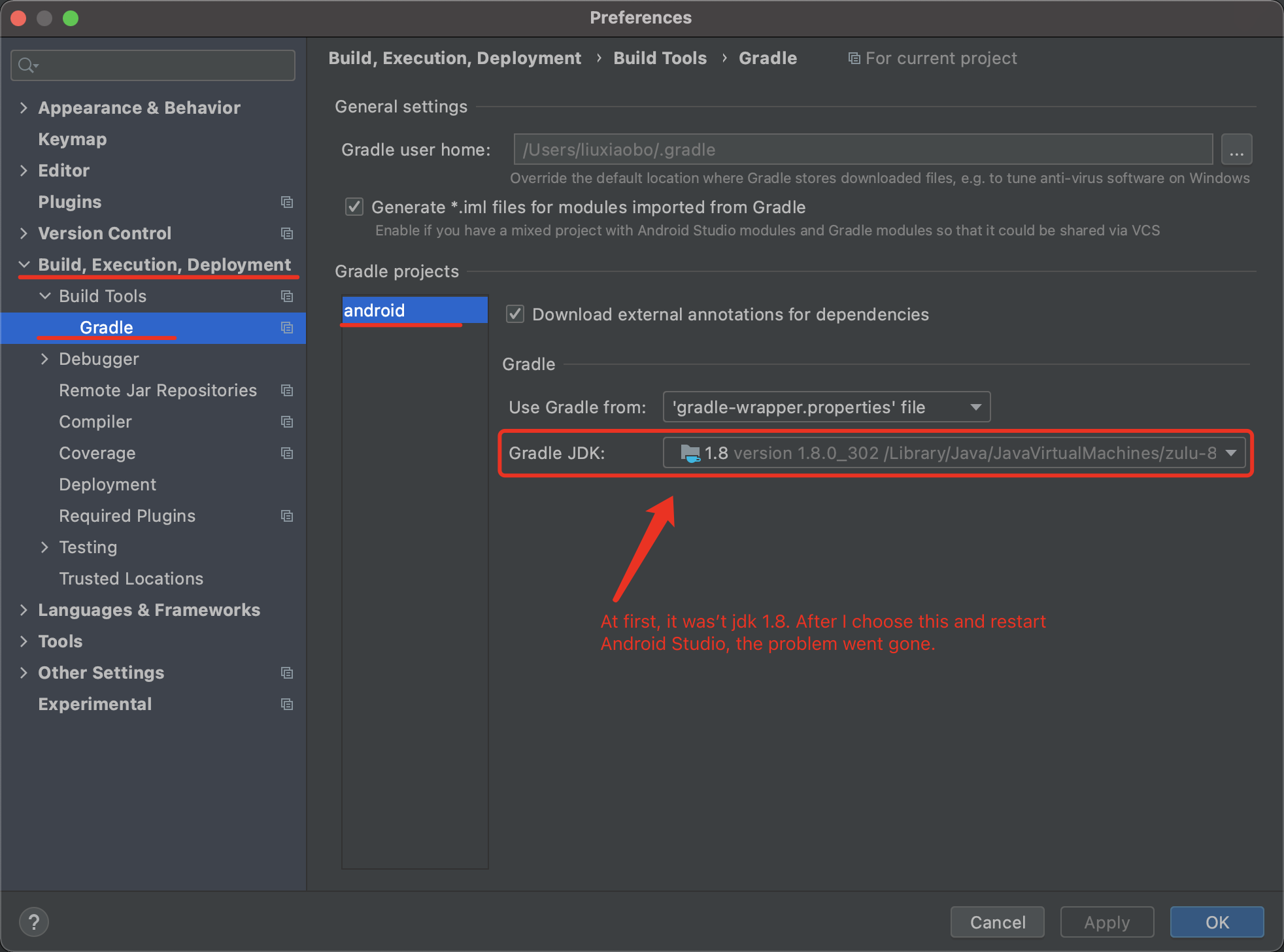1284x952 pixels.
Task: Click the copy settings icon next to Plugins
Action: point(287,202)
